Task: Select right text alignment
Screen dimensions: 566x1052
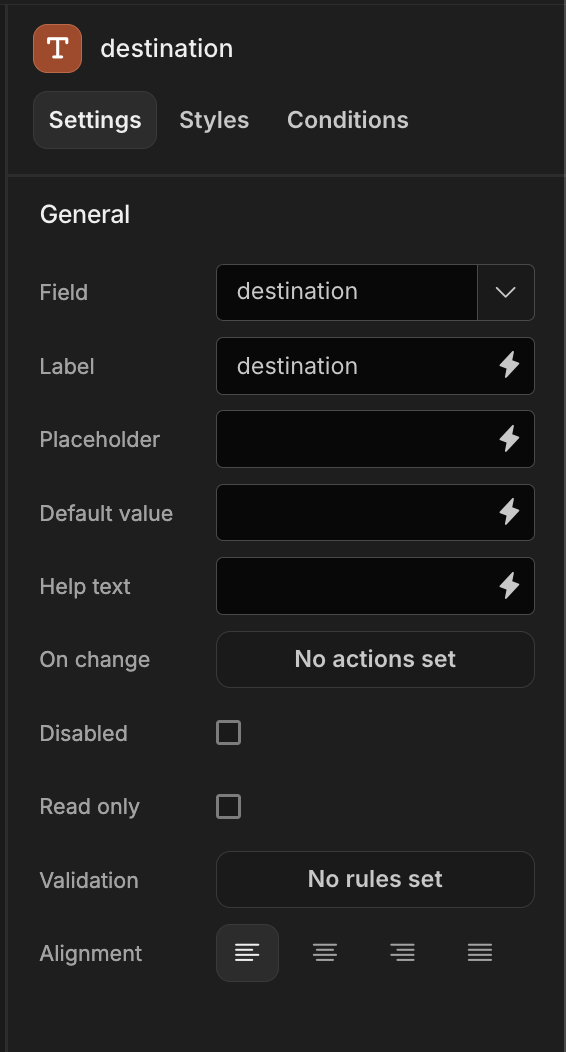Action: [402, 953]
